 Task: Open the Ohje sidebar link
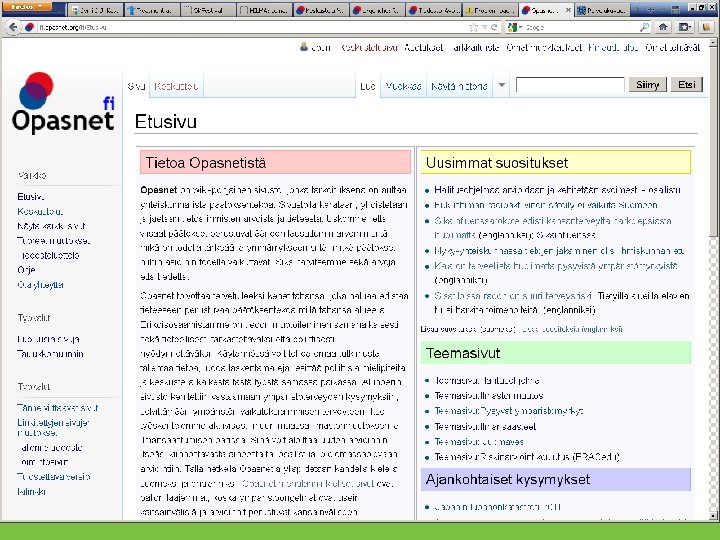point(26,270)
